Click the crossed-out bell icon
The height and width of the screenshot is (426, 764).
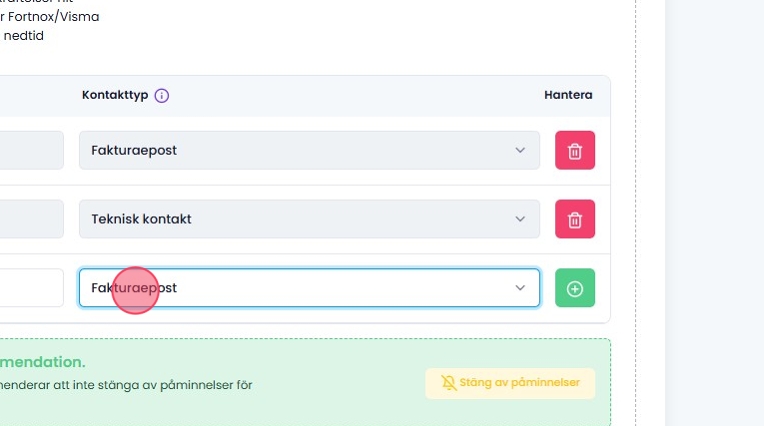coord(448,383)
